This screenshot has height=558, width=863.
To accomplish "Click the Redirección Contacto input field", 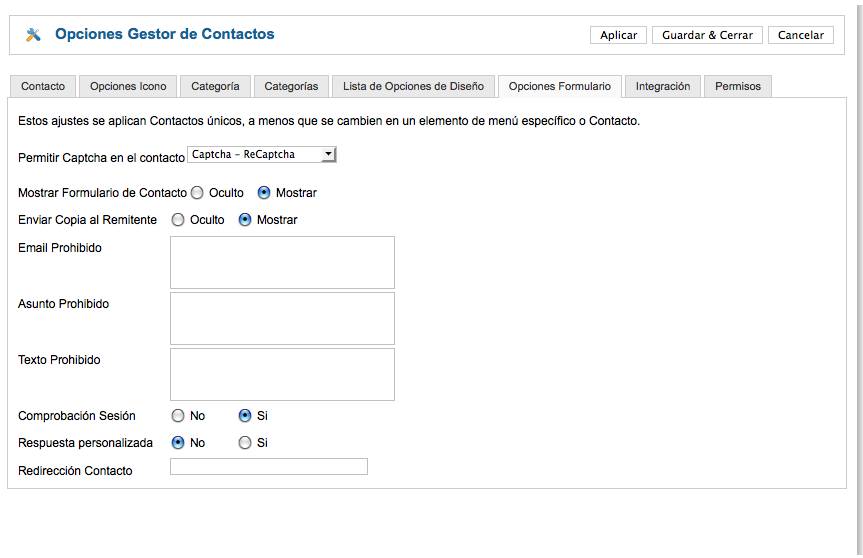I will coord(269,467).
